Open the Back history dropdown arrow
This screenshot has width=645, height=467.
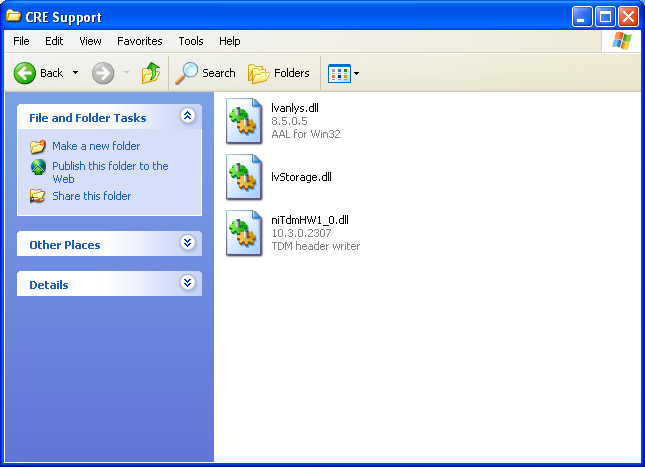[x=75, y=73]
